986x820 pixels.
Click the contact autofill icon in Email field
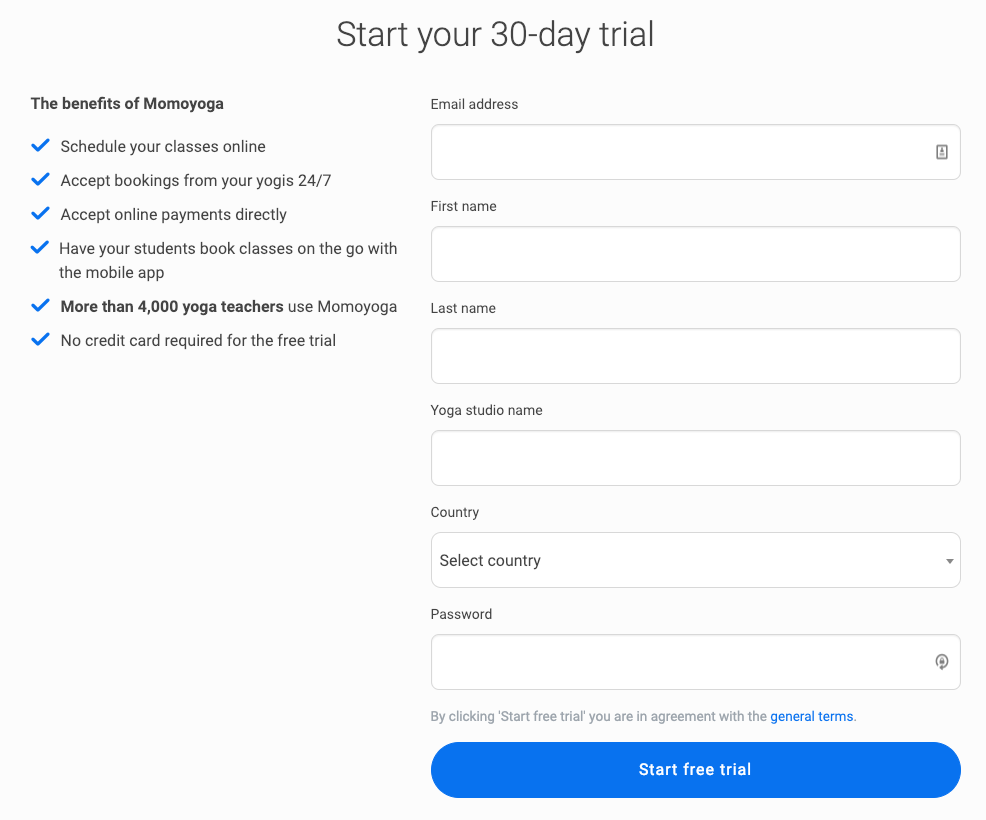tap(941, 152)
